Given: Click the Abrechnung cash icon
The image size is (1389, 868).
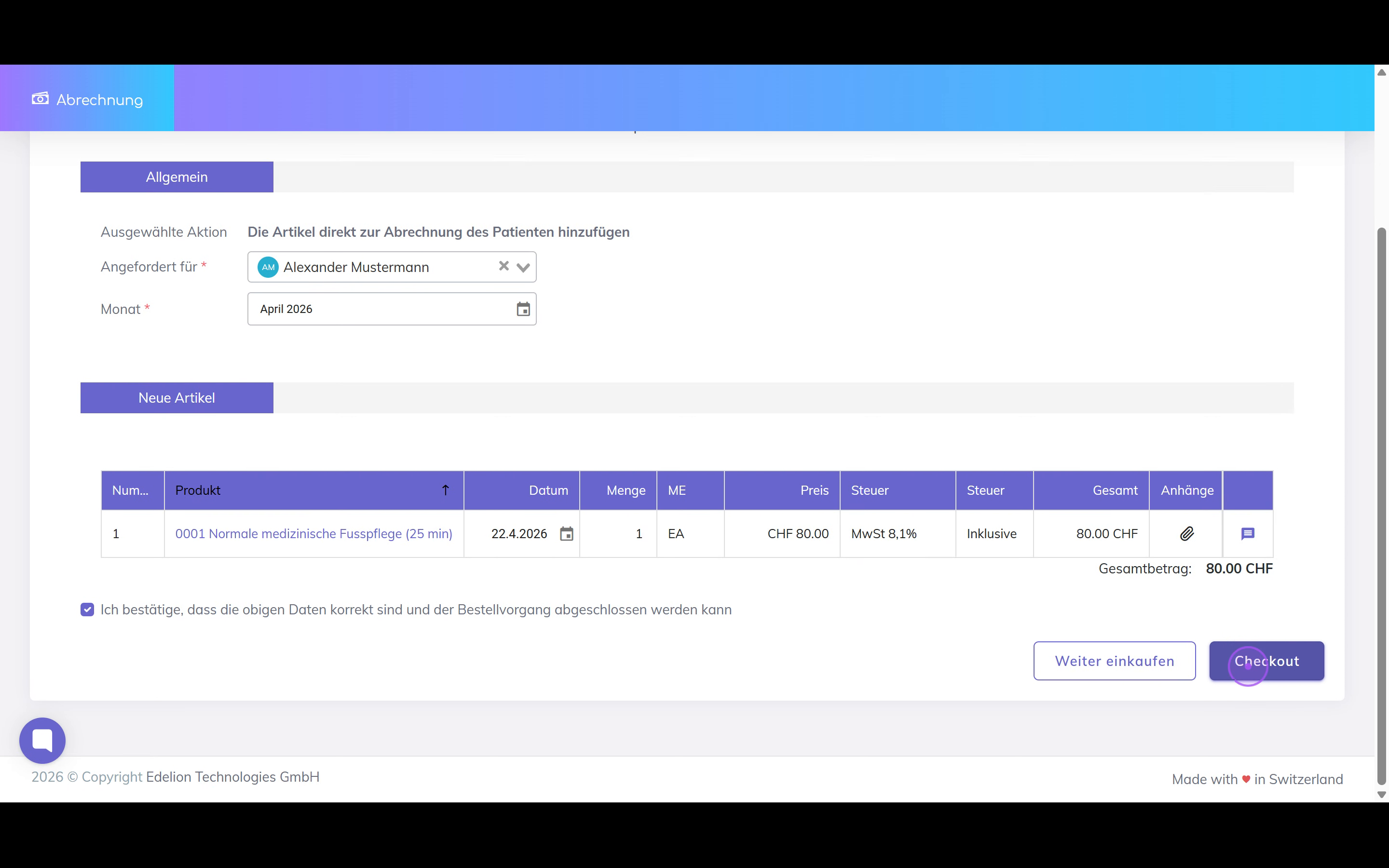Looking at the screenshot, I should 40,99.
